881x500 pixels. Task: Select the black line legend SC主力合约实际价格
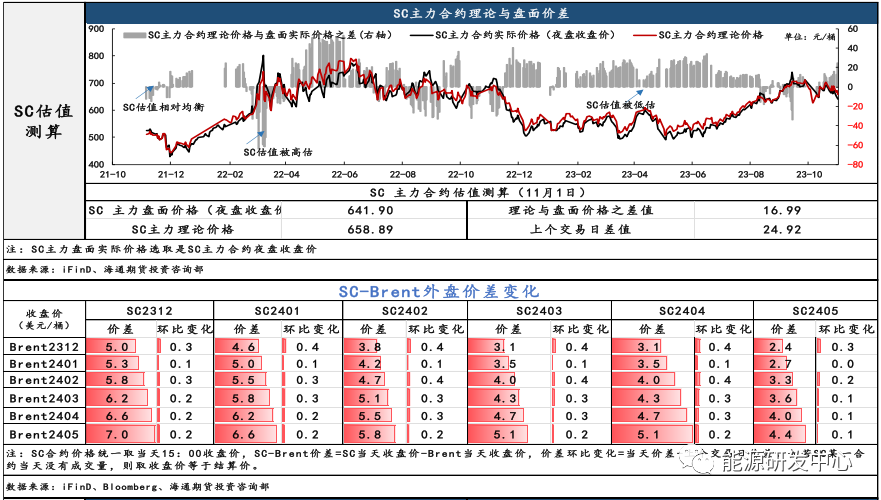point(512,35)
